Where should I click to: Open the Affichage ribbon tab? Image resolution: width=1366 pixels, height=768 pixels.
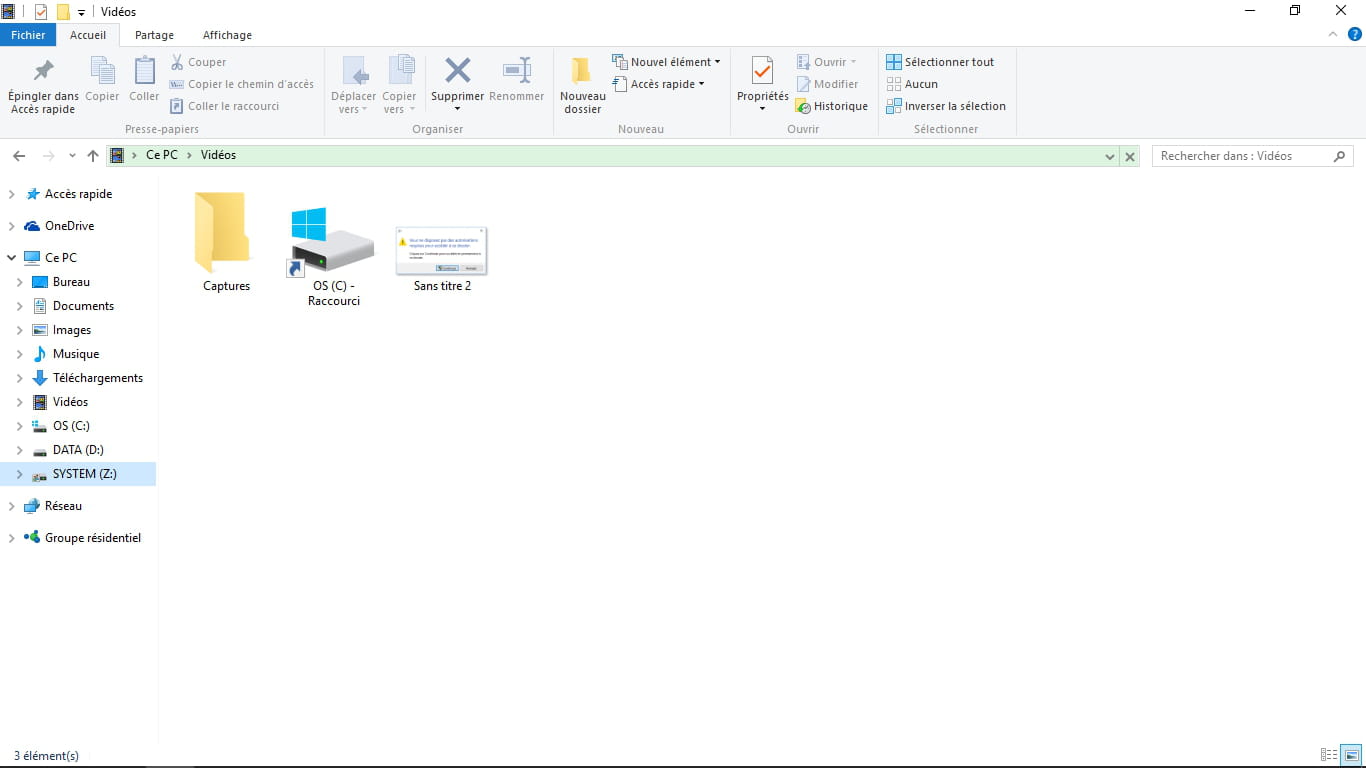click(x=227, y=35)
